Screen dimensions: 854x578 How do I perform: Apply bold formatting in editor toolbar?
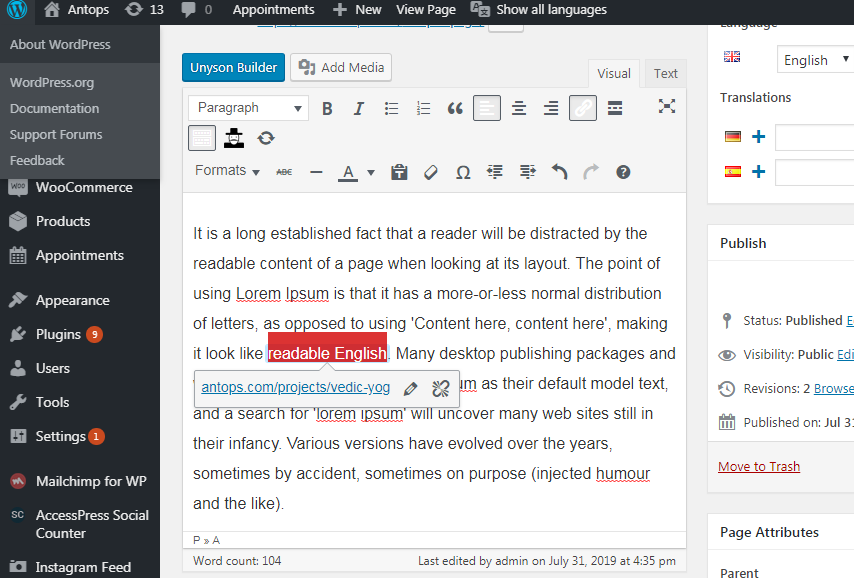point(327,108)
